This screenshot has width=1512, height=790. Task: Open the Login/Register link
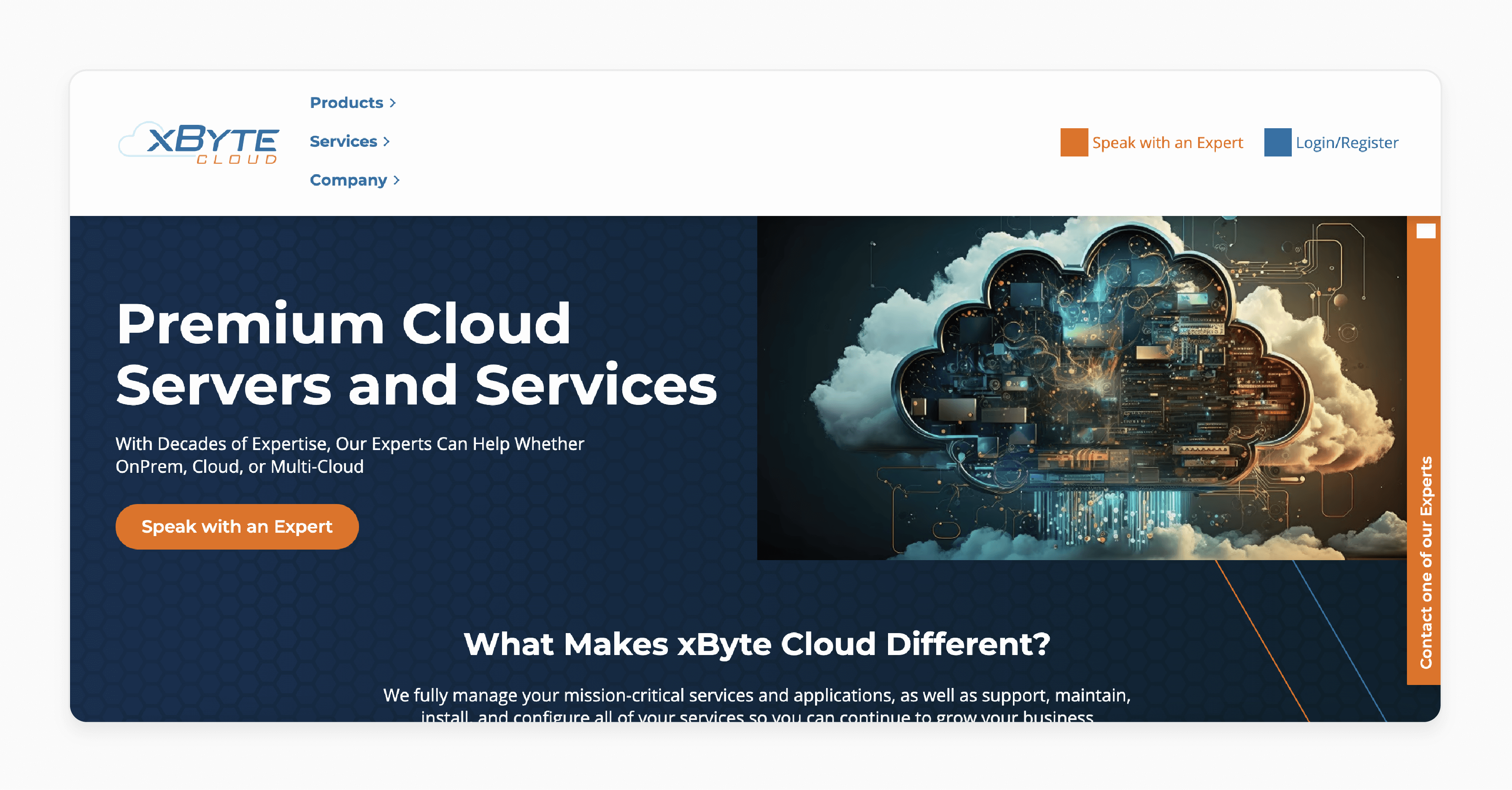1347,143
